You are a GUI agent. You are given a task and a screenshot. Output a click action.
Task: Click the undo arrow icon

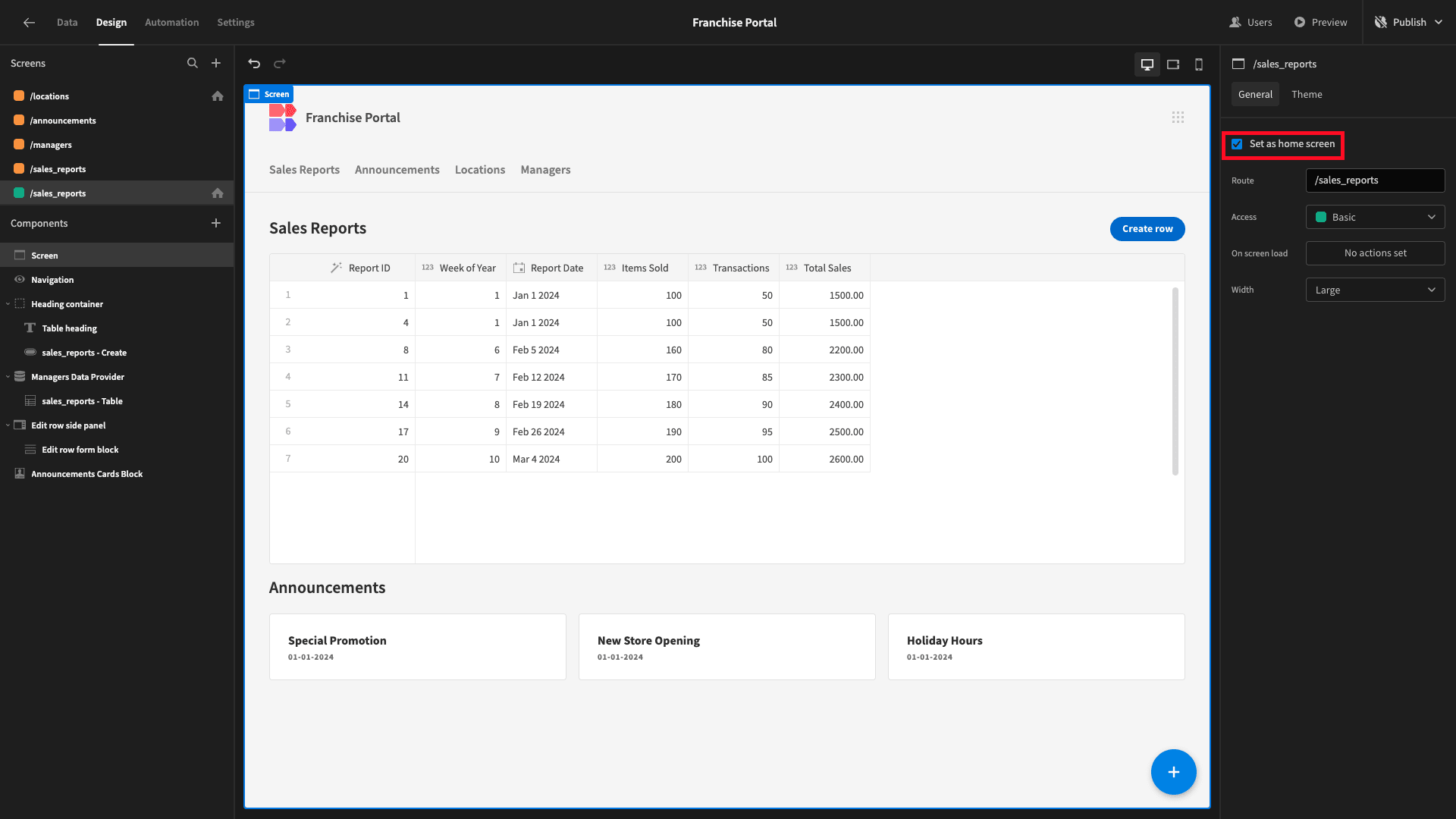click(254, 64)
